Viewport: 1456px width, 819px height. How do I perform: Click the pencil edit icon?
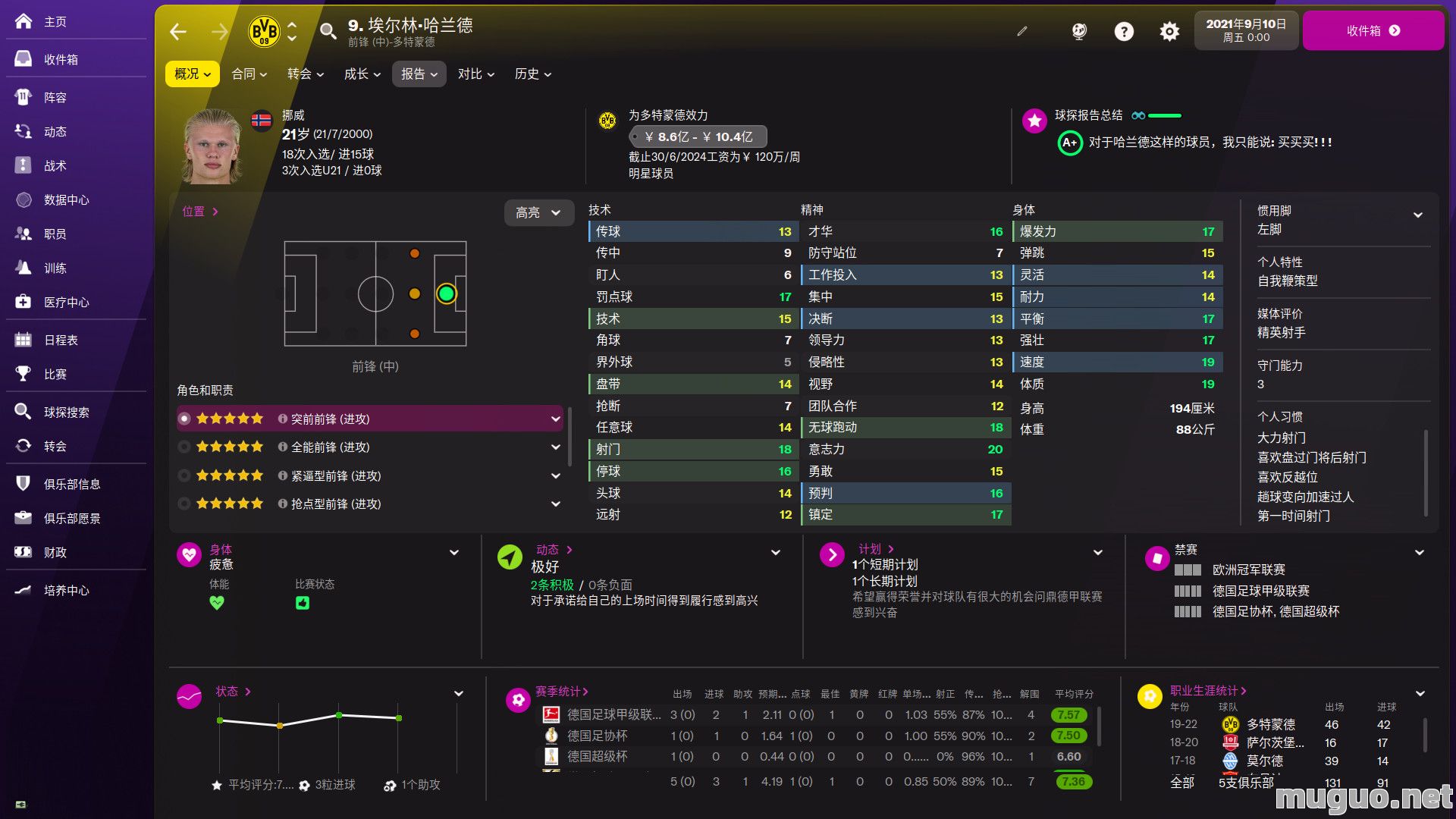click(1022, 31)
